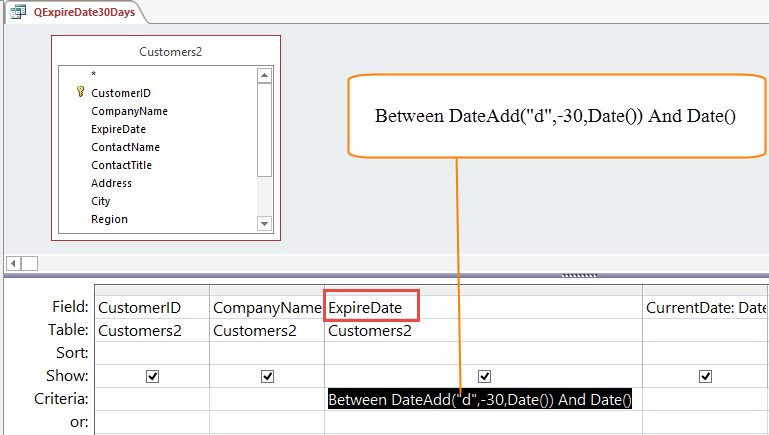Screen dimensions: 769x435
Task: Select CompanyName in the Customers2 field list
Action: pyautogui.click(x=129, y=111)
